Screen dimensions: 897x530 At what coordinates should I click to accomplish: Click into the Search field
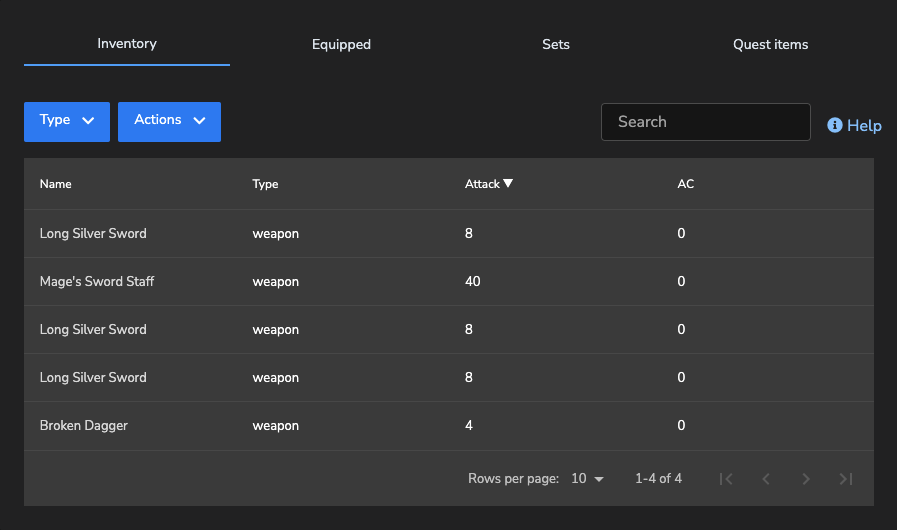[705, 122]
